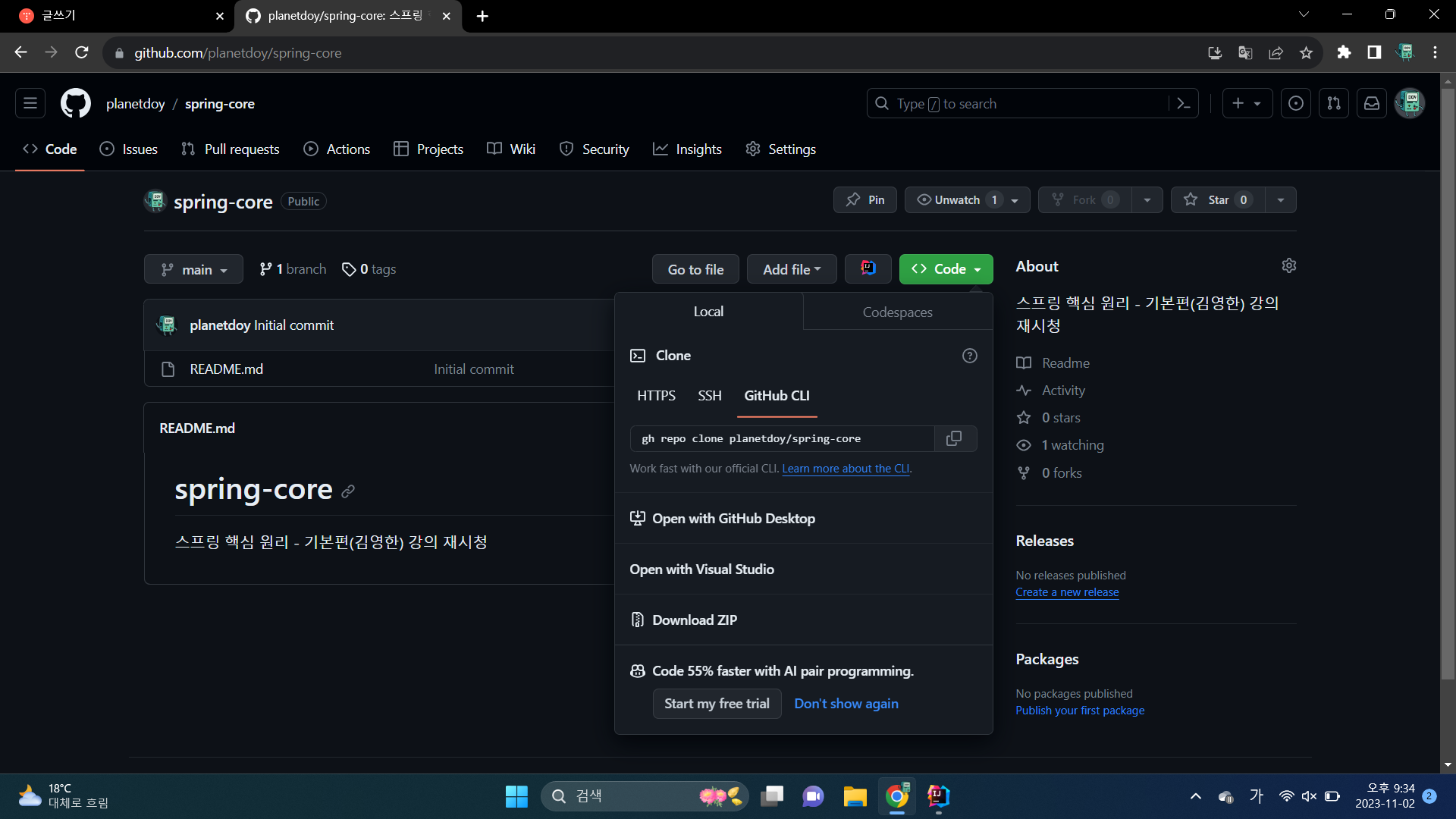
Task: Expand the Star lists dropdown arrow
Action: pyautogui.click(x=1281, y=199)
